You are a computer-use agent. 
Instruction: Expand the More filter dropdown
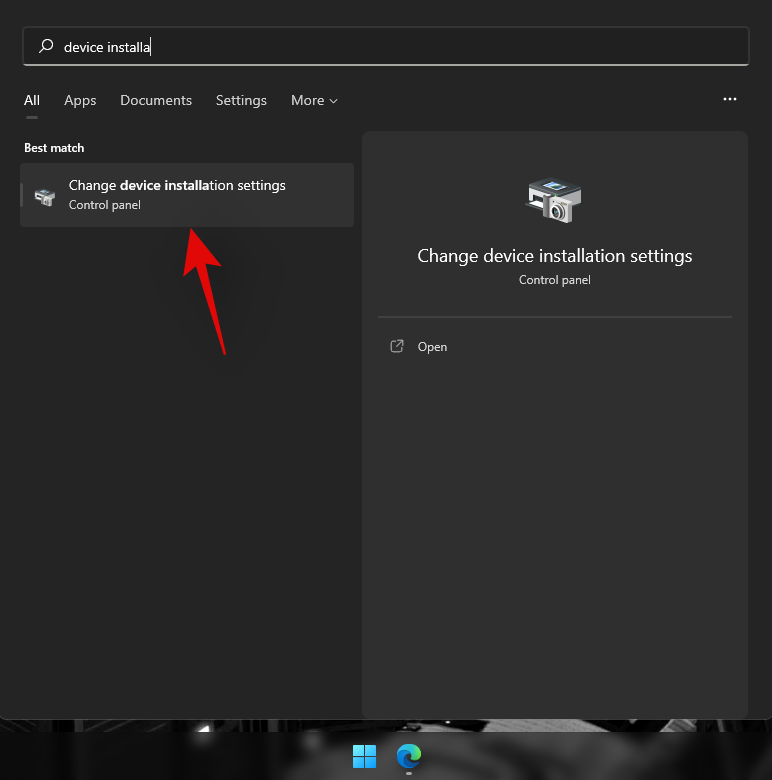(313, 100)
